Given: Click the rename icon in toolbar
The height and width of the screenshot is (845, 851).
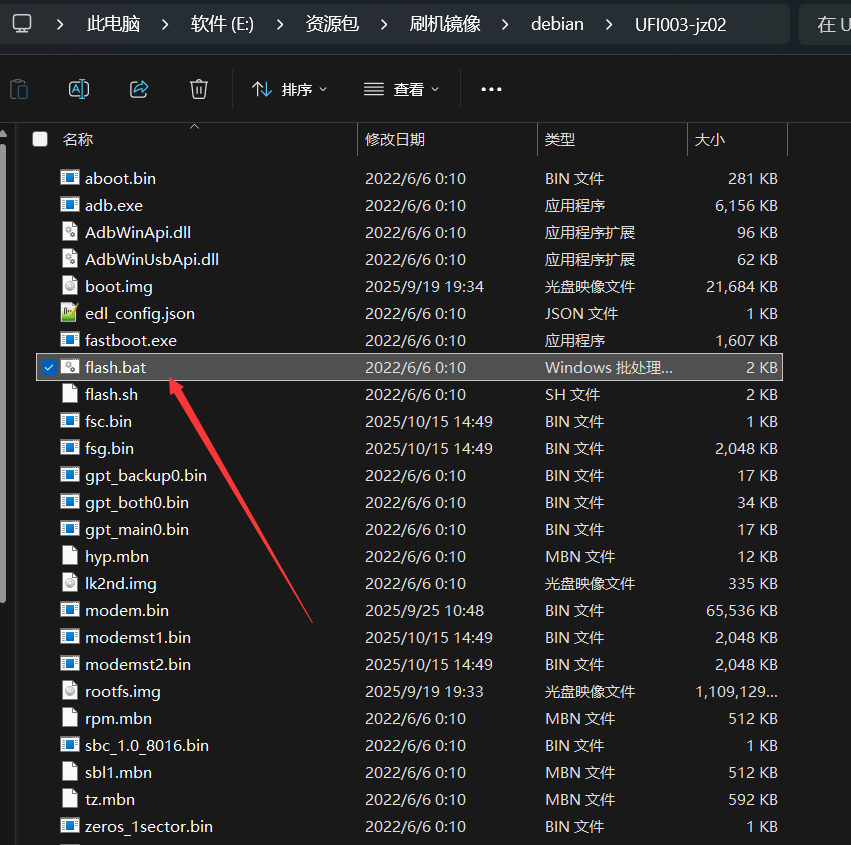Looking at the screenshot, I should [x=79, y=89].
